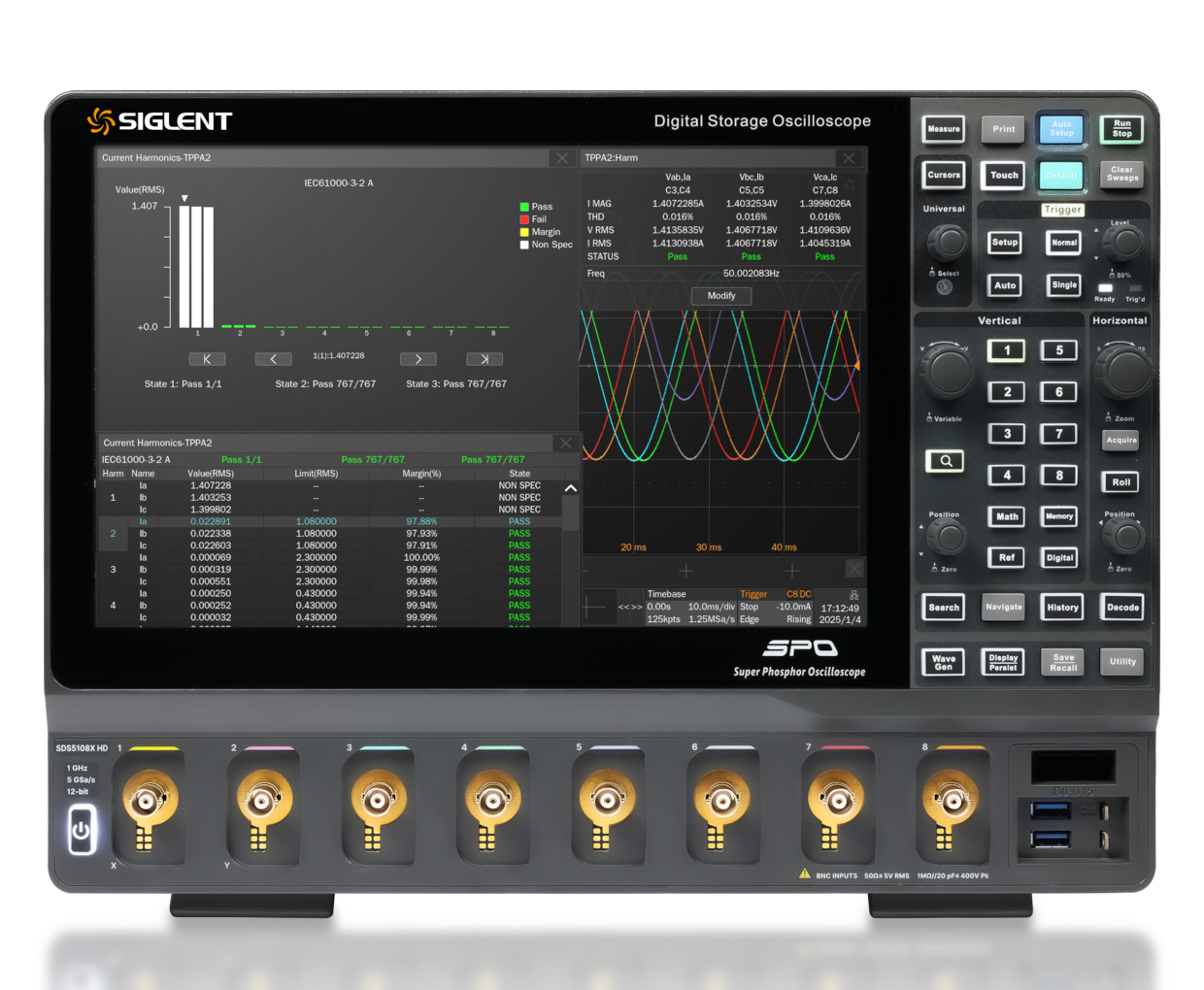Enable channel 3 key in Vertical section
Viewport: 1204px width, 990px height.
(1007, 434)
